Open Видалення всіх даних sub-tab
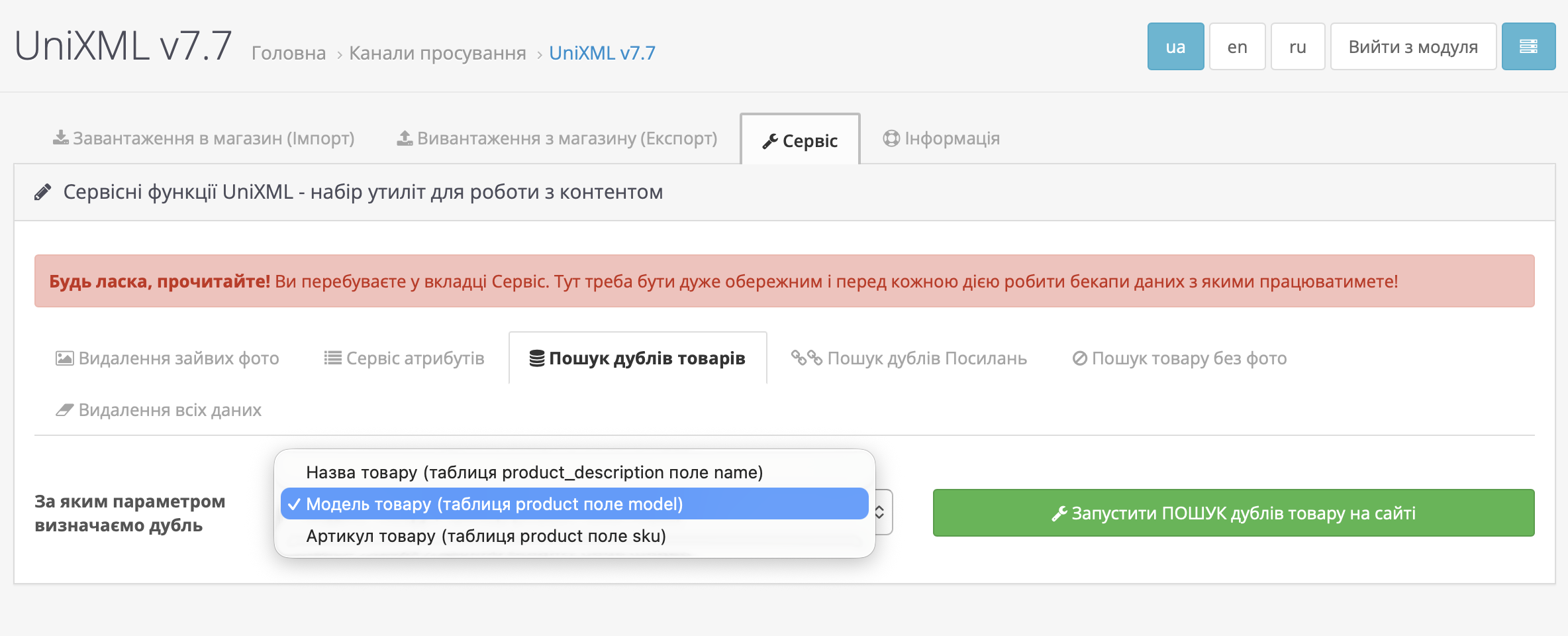Screen dimensions: 1568x636 click(159, 410)
